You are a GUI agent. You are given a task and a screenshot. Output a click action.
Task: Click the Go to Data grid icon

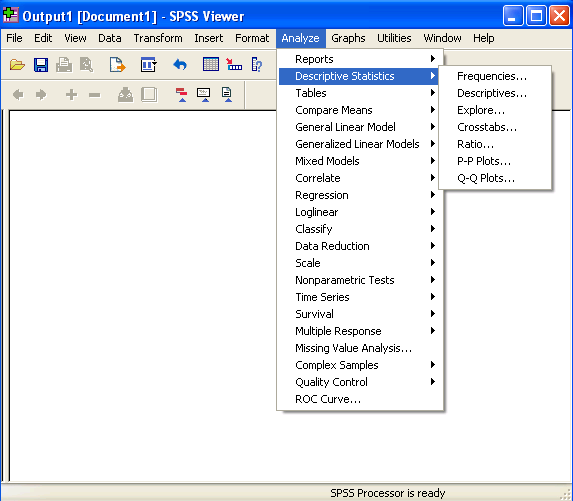[x=211, y=65]
